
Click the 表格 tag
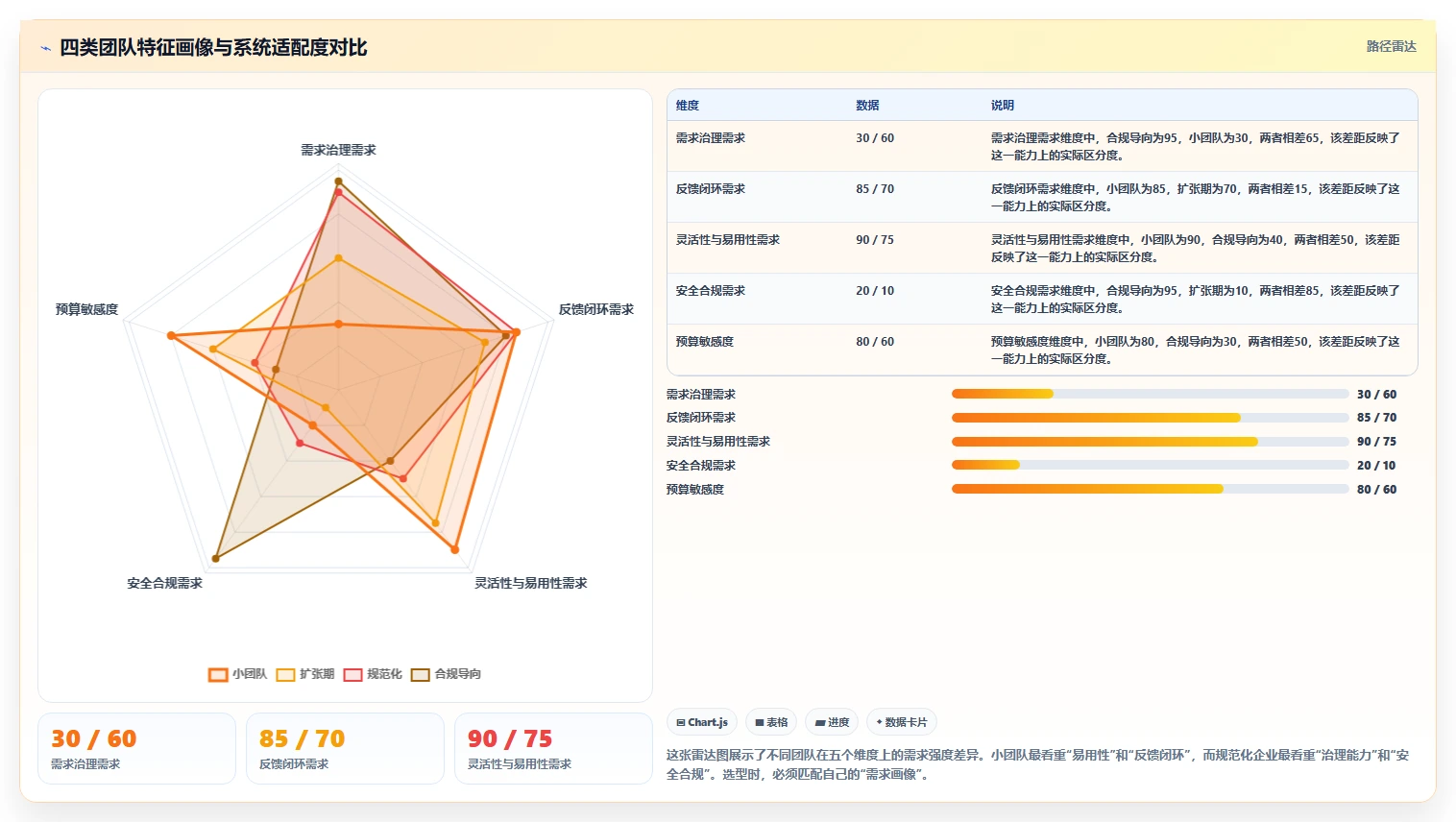[x=771, y=722]
